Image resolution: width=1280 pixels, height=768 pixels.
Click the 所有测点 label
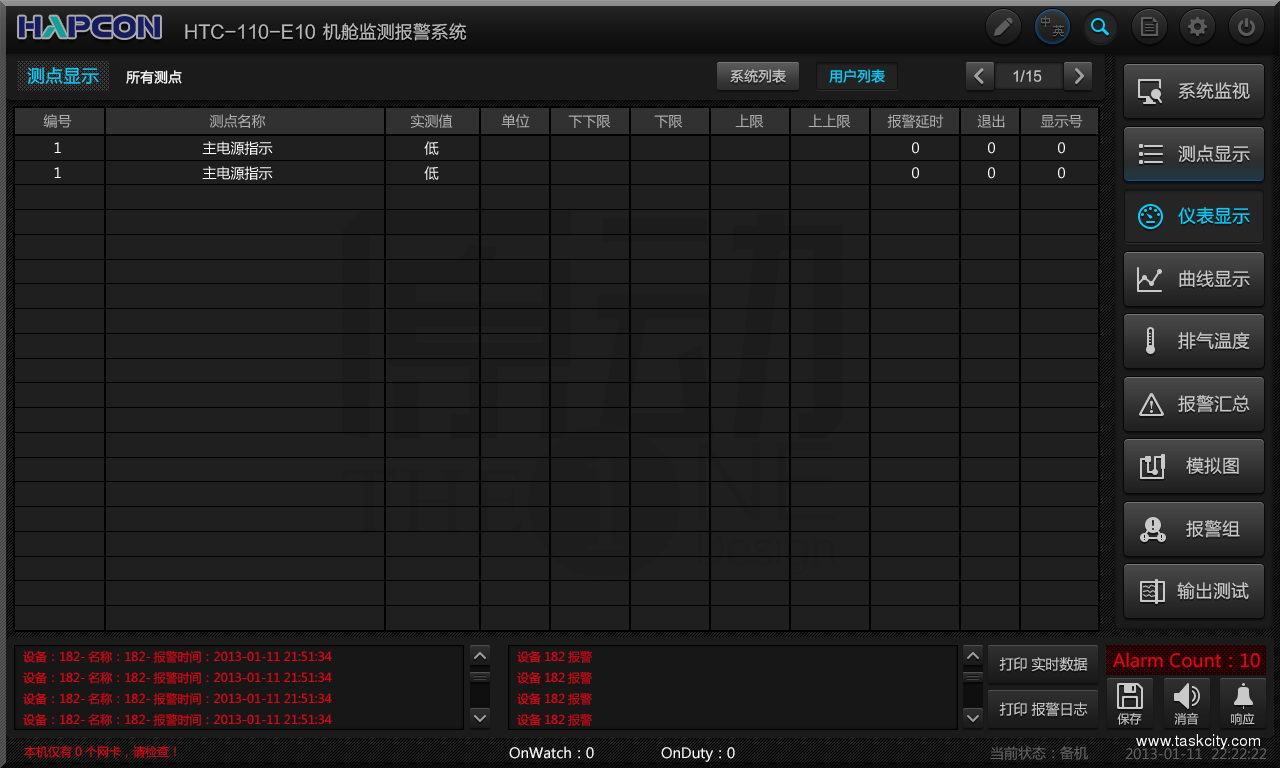154,77
